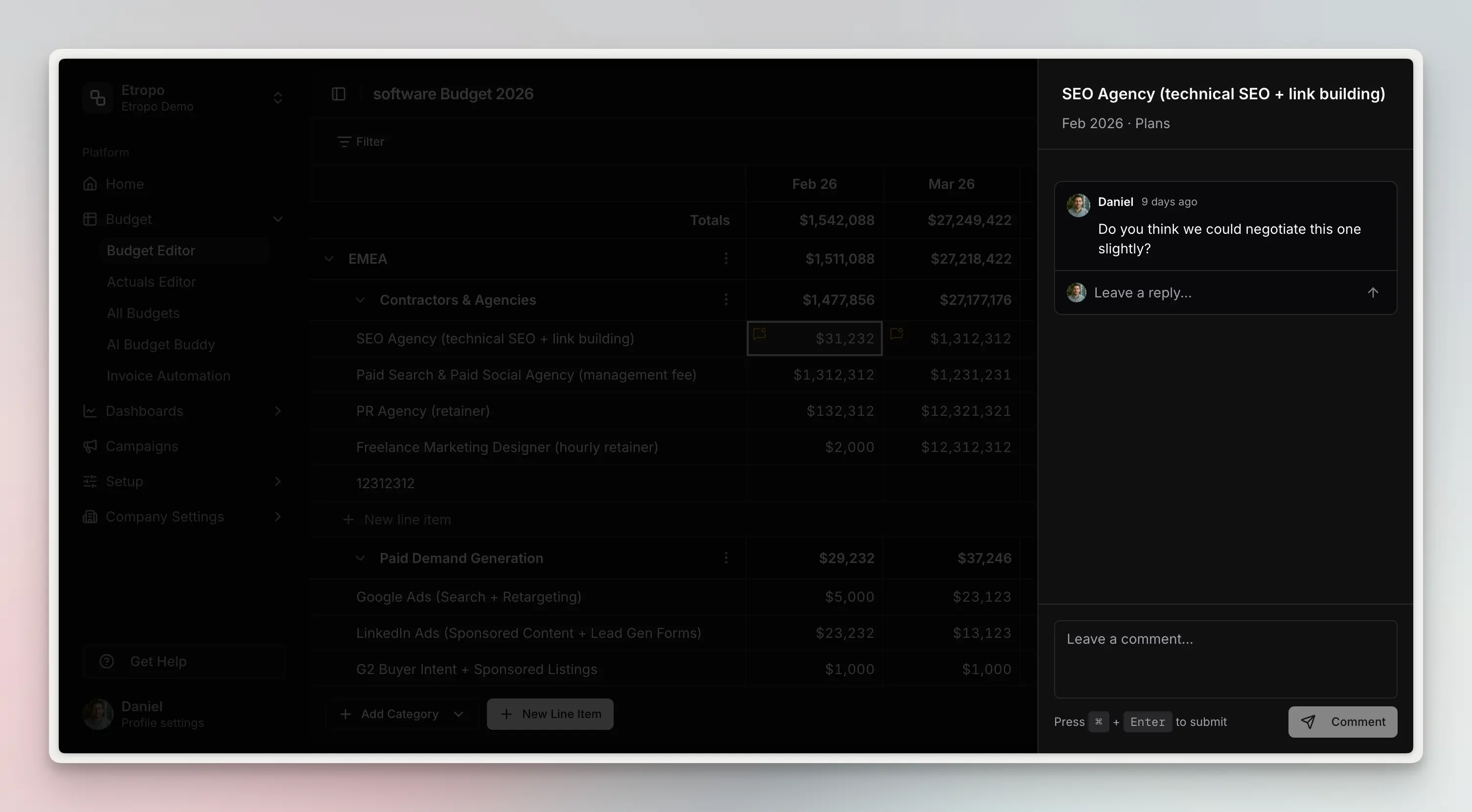1472x812 pixels.
Task: Click the arrow to submit a reply to Daniel
Action: [x=1374, y=292]
